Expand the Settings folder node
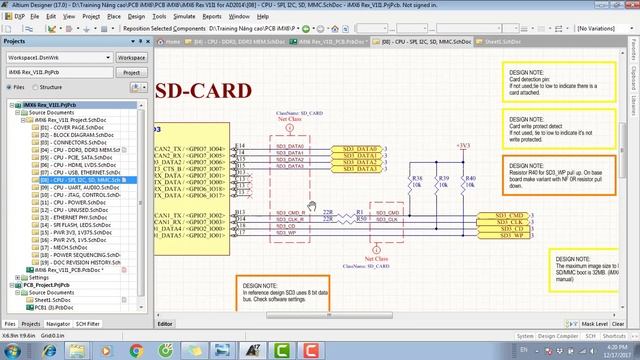Viewport: 640px width, 360px height. (18, 278)
